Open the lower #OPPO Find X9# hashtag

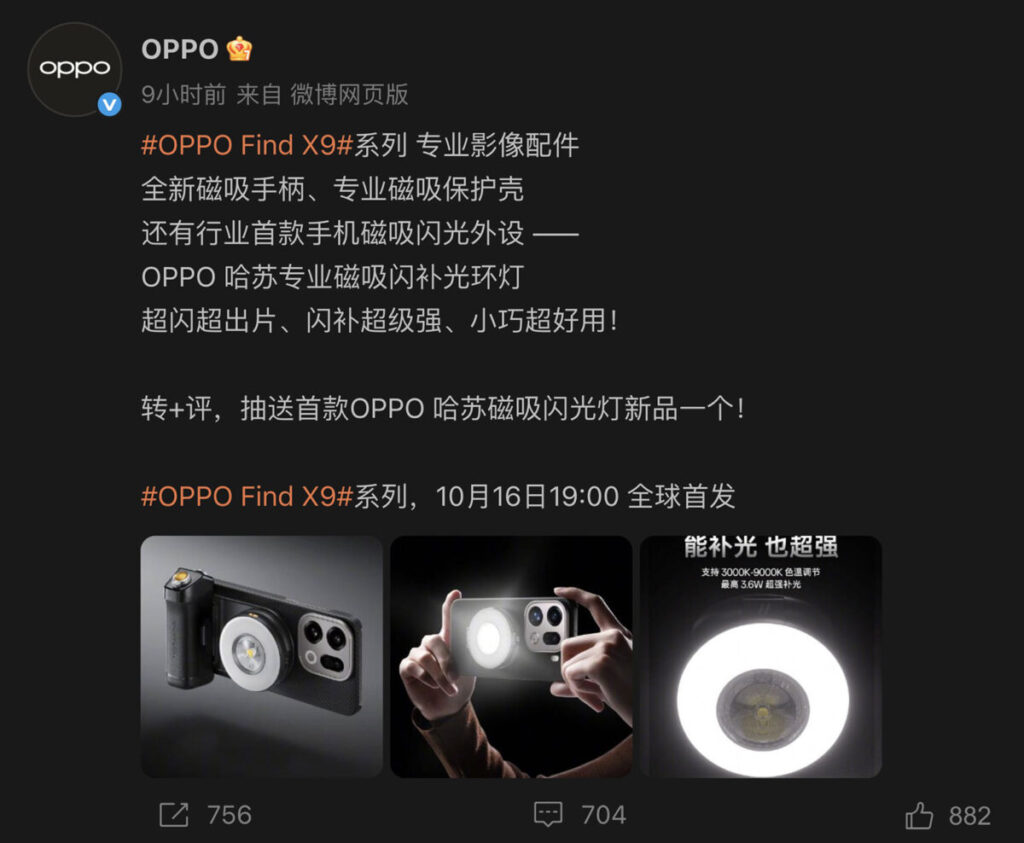pyautogui.click(x=248, y=496)
